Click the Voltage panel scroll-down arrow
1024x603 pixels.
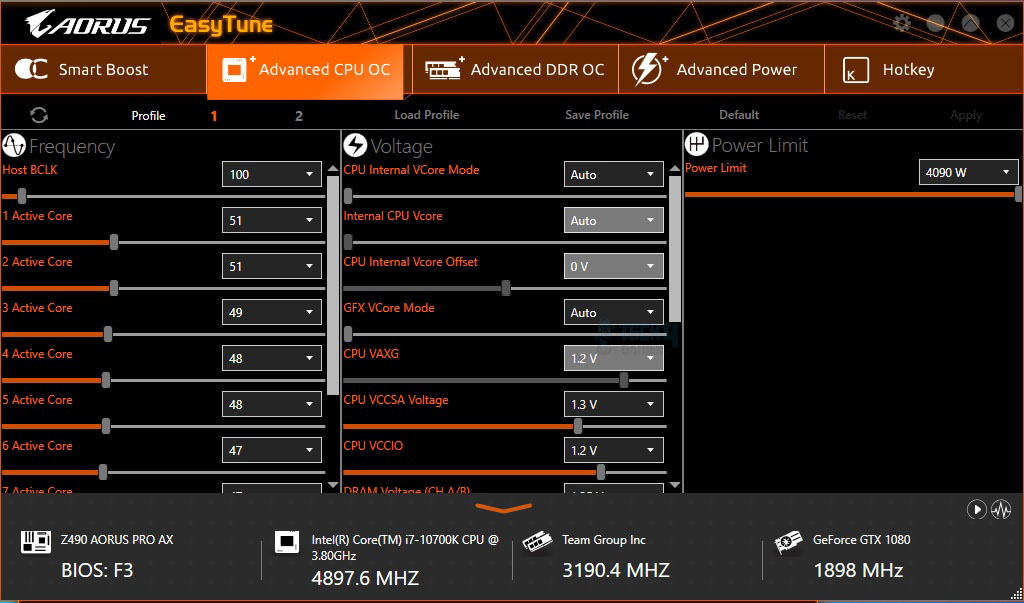[675, 485]
